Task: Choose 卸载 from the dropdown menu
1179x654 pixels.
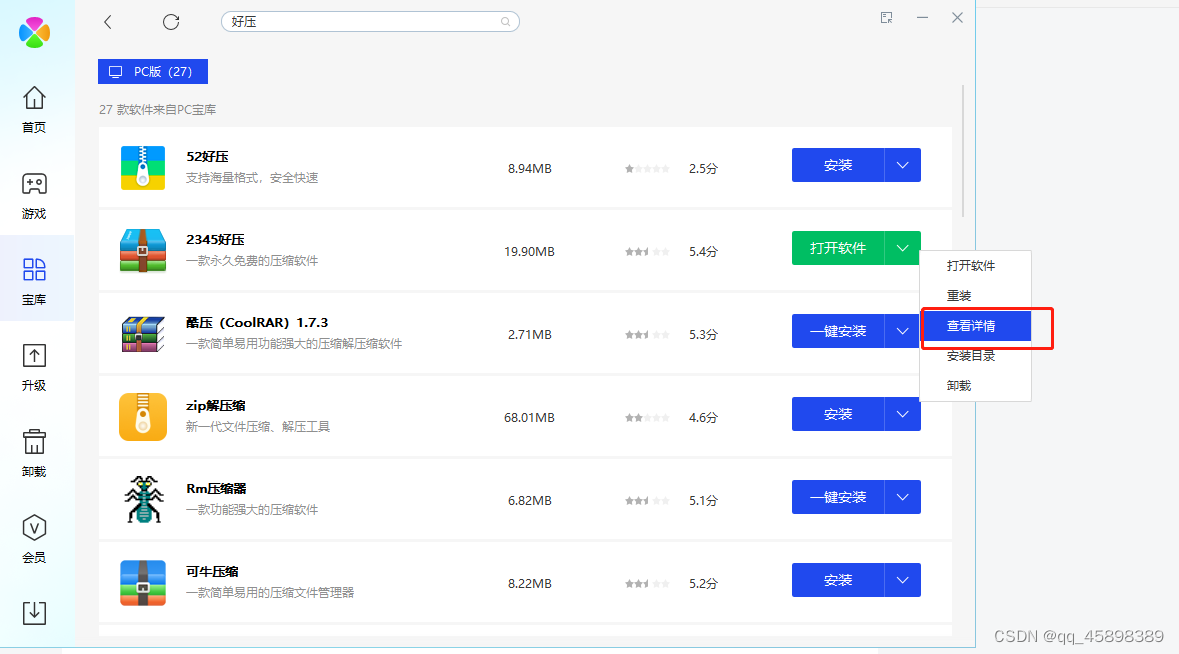Action: coord(975,386)
